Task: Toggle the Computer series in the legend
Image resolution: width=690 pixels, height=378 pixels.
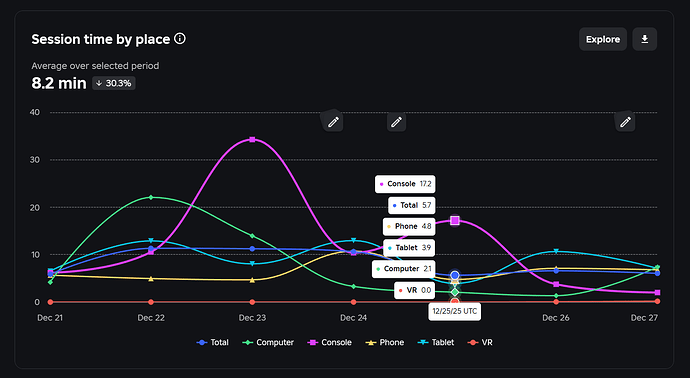Action: (x=268, y=342)
